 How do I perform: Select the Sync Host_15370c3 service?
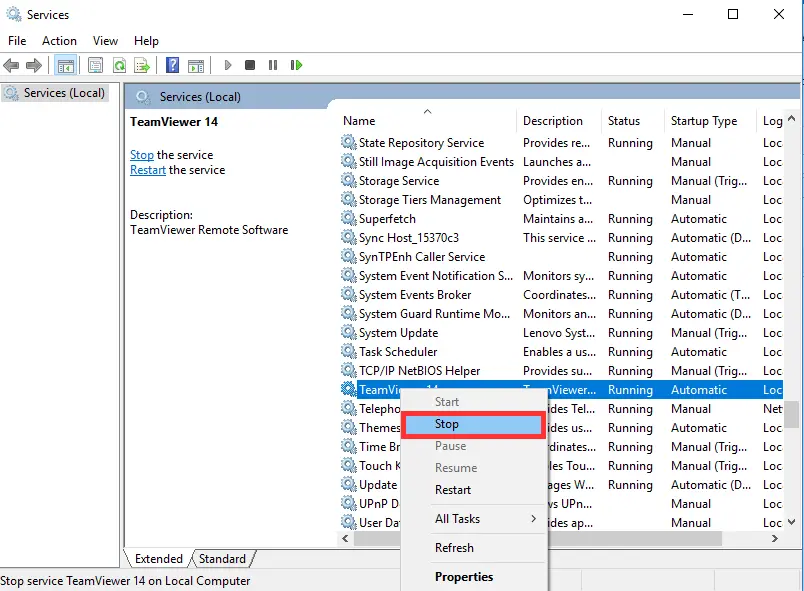(x=561, y=238)
